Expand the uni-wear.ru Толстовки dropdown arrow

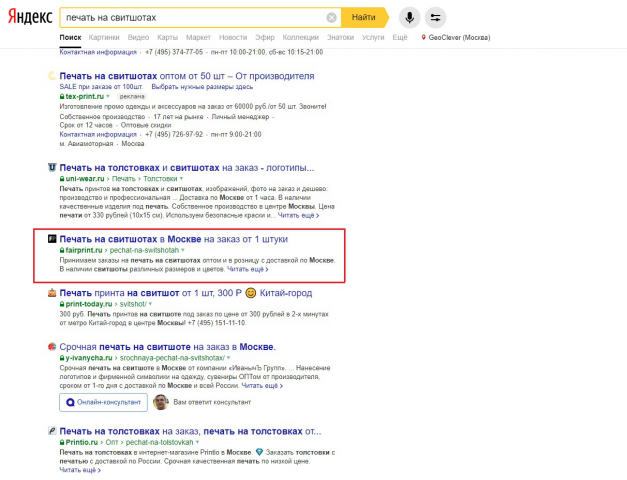pyautogui.click(x=182, y=178)
